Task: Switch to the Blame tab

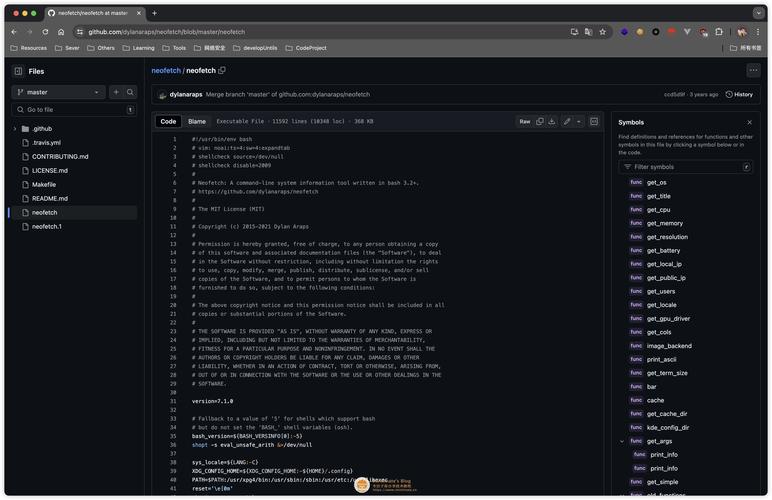Action: pos(197,121)
